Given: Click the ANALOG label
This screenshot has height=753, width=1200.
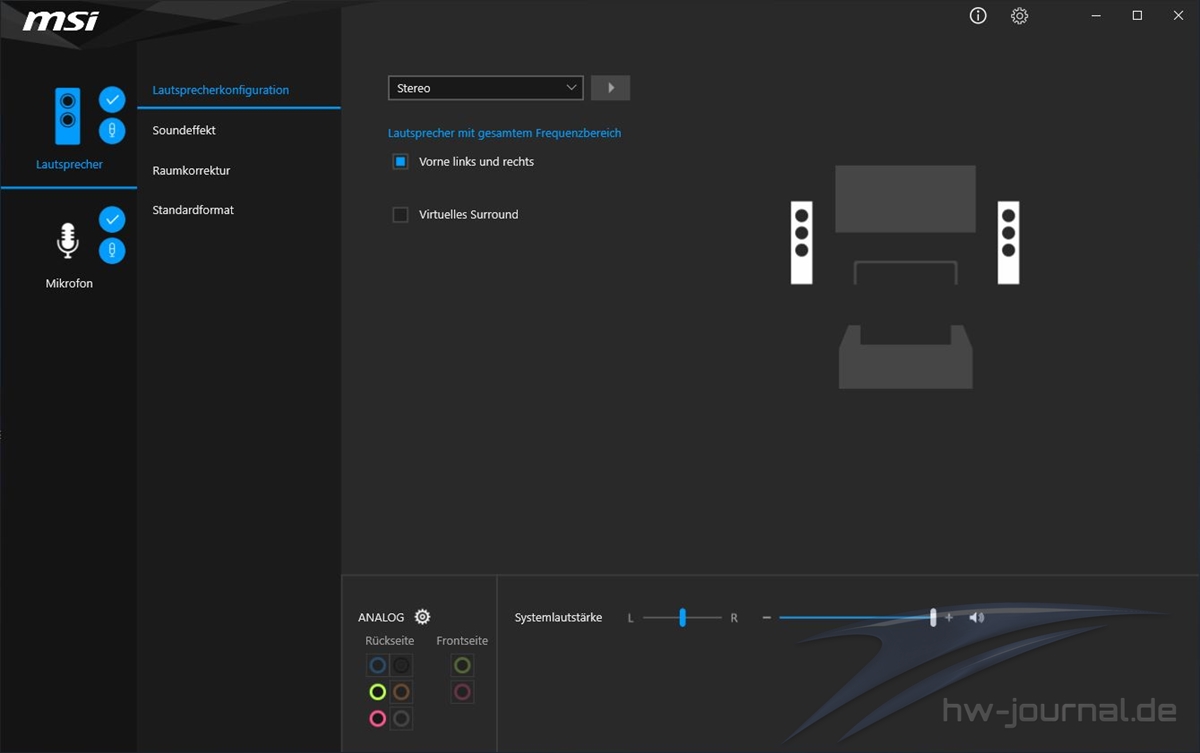Looking at the screenshot, I should pos(381,618).
